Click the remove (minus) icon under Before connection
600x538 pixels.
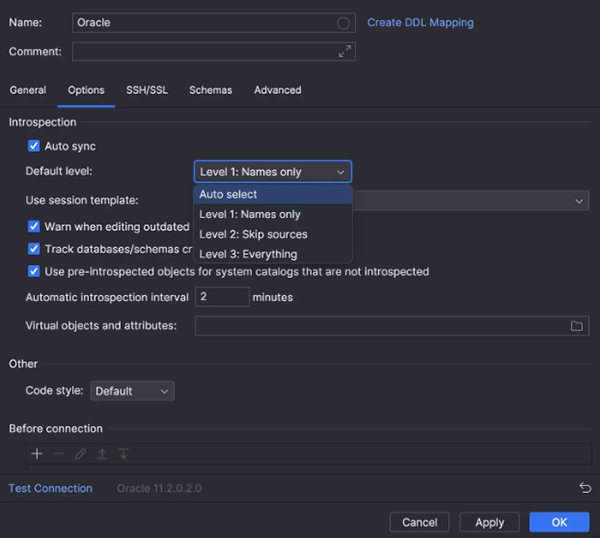(59, 454)
